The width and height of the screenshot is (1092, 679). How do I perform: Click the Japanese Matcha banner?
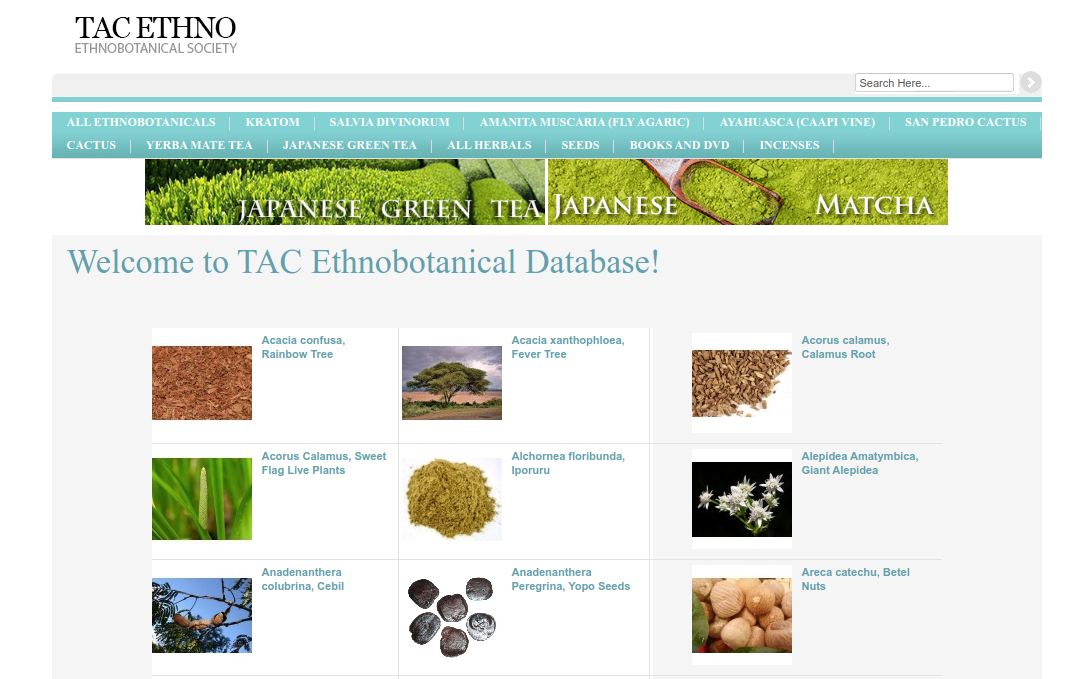[x=748, y=192]
